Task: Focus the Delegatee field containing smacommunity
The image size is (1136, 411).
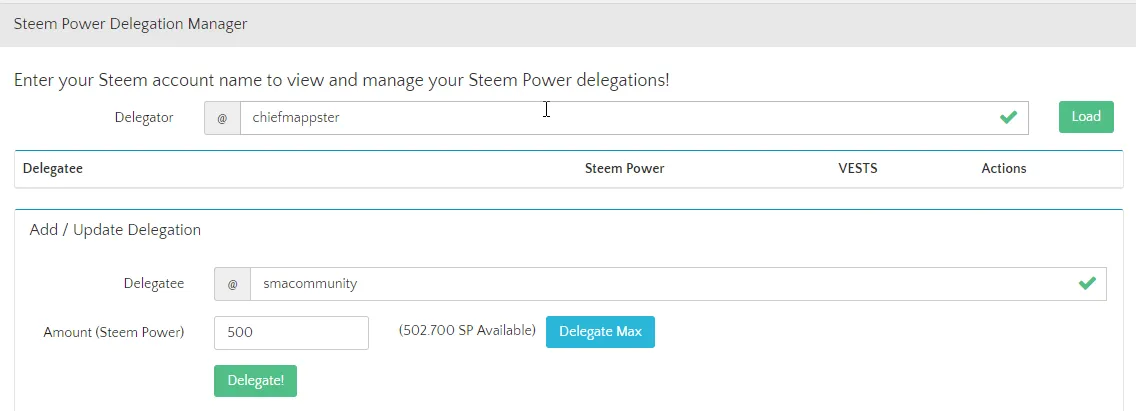Action: point(678,283)
